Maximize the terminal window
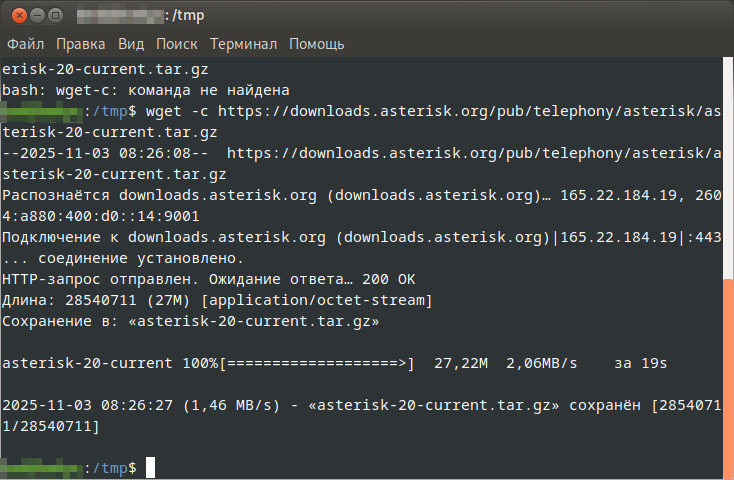The height and width of the screenshot is (480, 734). [x=56, y=16]
